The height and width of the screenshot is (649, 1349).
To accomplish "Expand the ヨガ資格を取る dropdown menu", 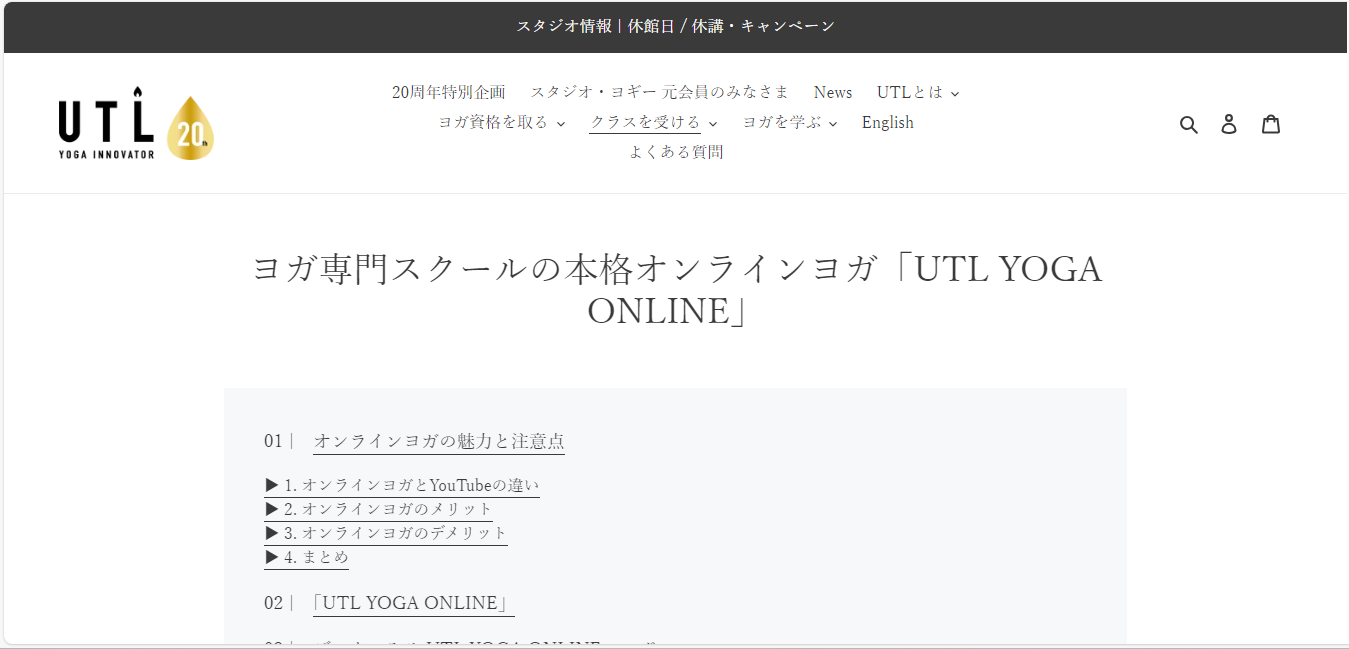I will coord(501,122).
